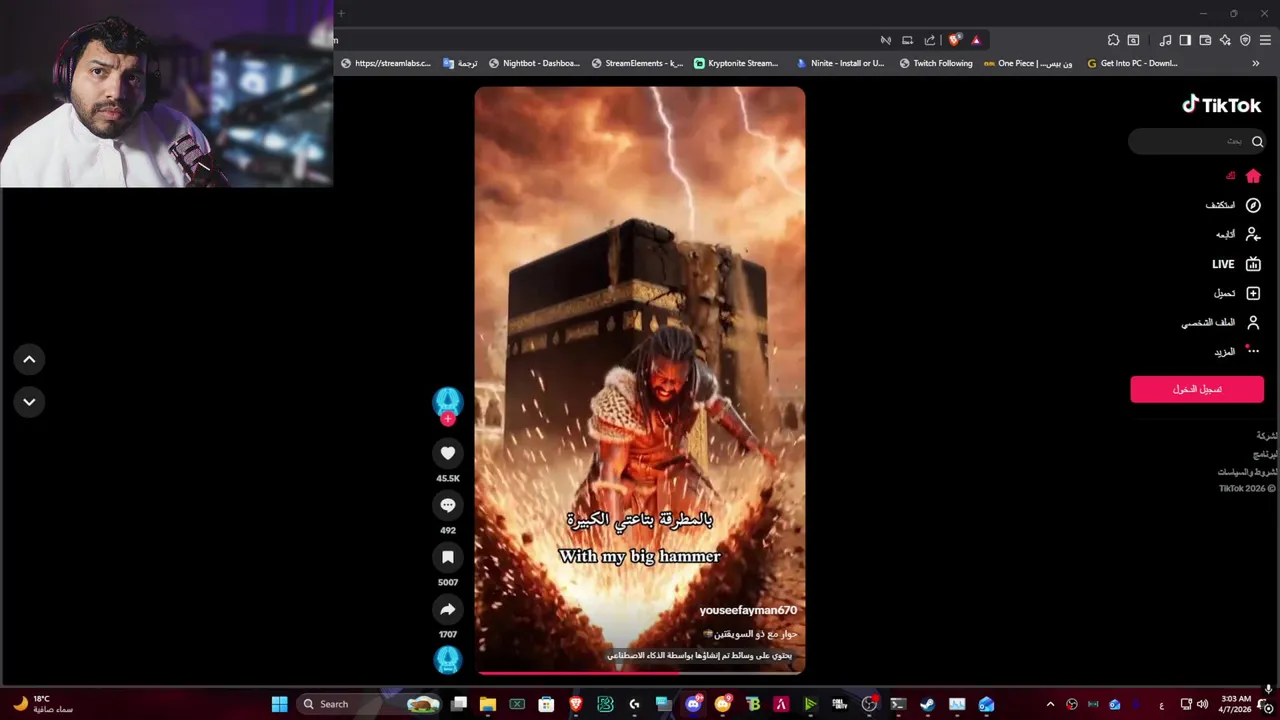Open the LIVE section

point(1237,264)
